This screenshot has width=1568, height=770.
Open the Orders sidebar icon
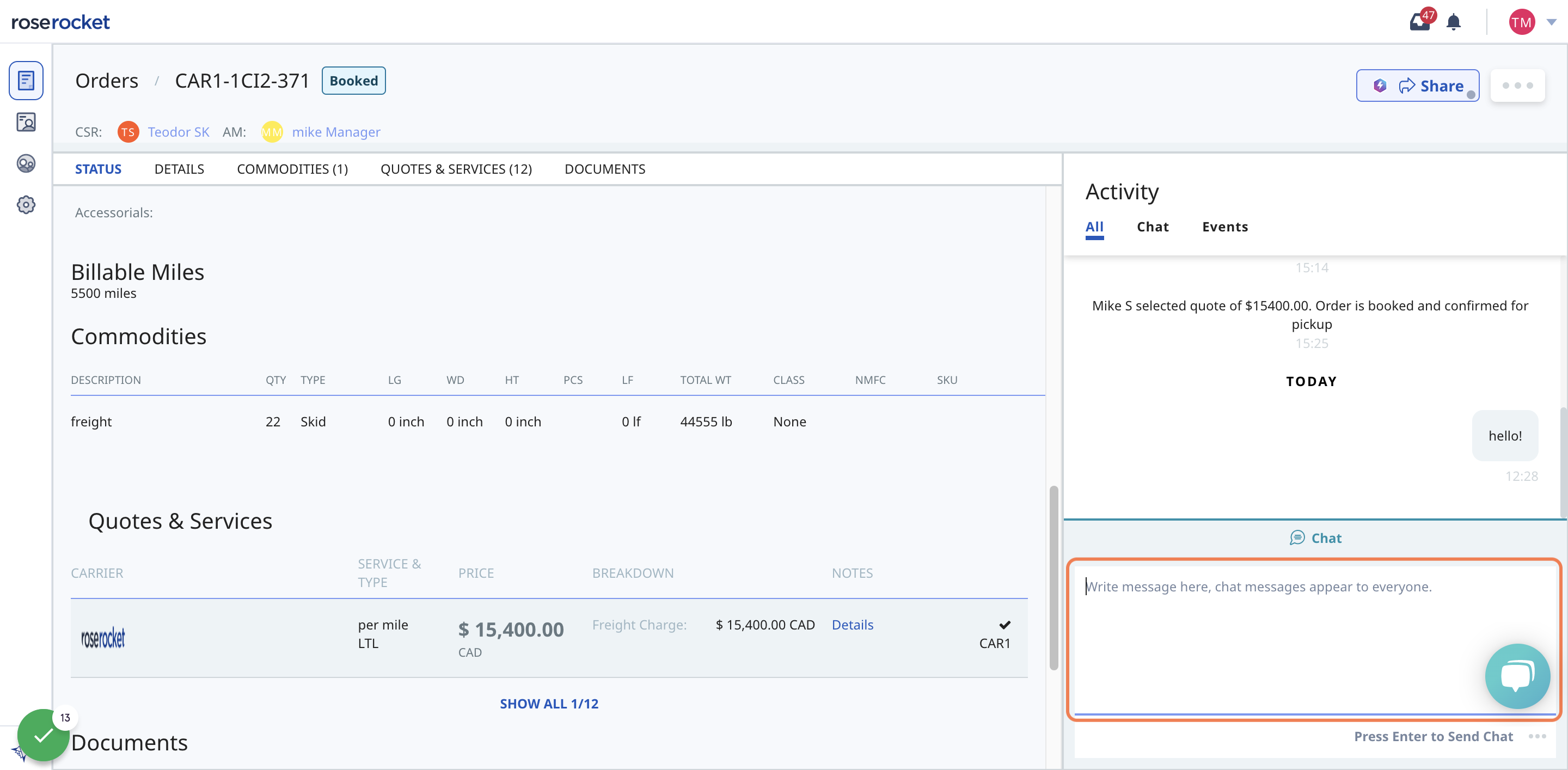pyautogui.click(x=26, y=81)
